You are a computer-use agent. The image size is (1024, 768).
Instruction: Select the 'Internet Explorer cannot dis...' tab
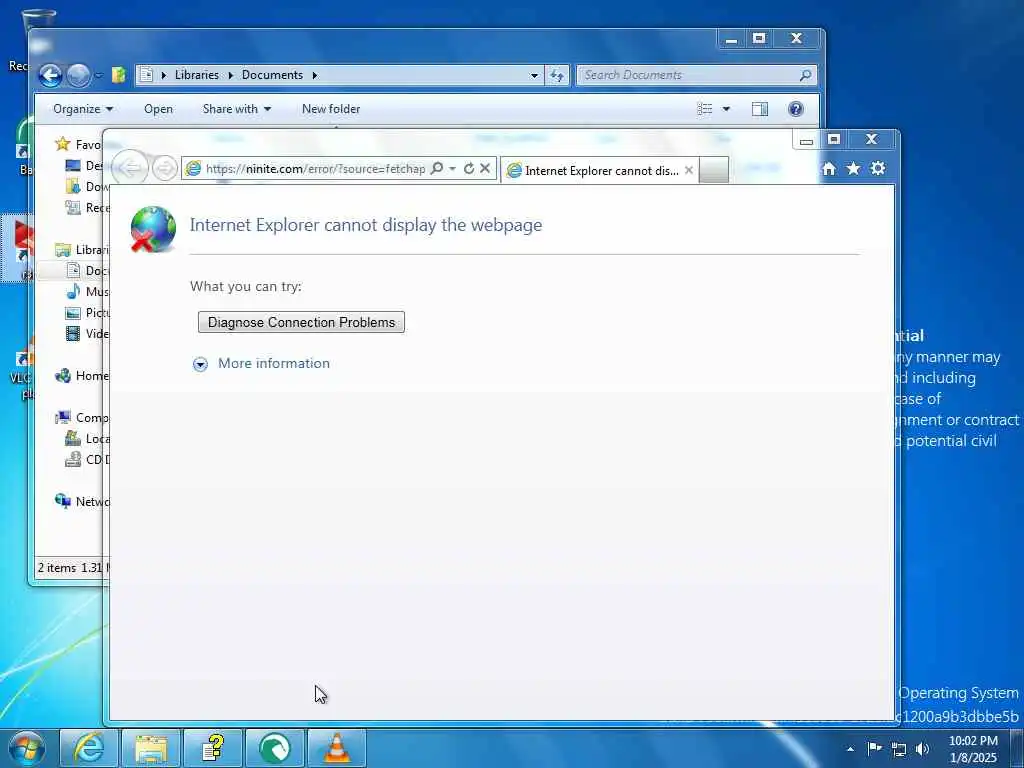coord(601,170)
